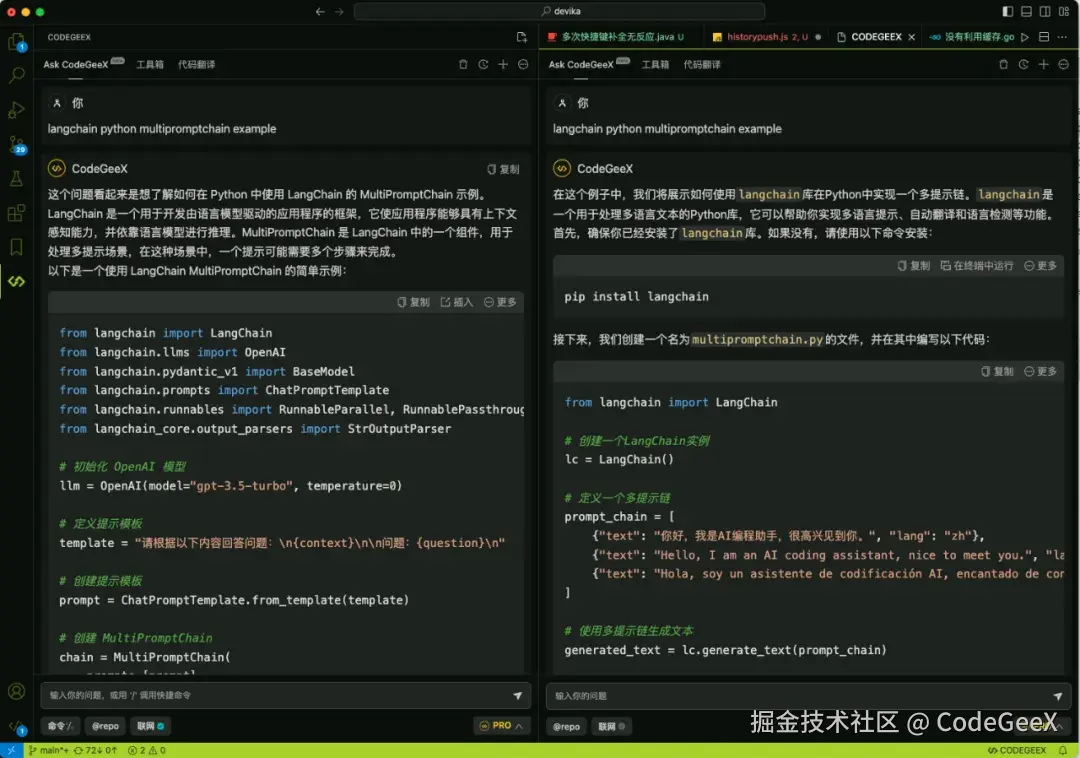This screenshot has width=1080, height=758.
Task: Open 更多 menu on the pip install code block
Action: coord(1040,266)
